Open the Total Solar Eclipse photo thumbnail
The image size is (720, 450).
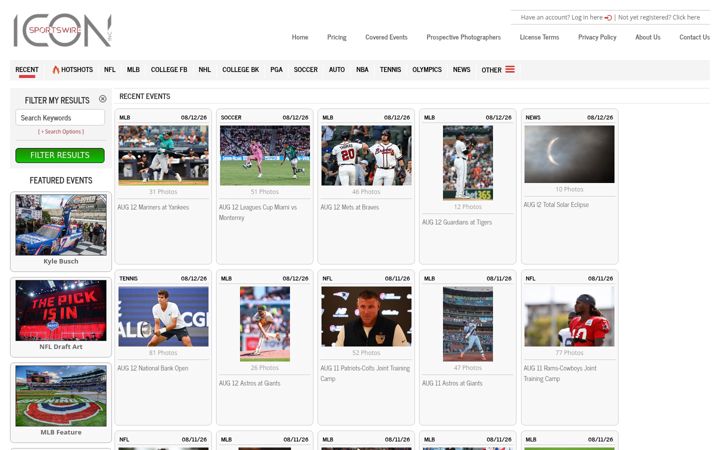point(569,154)
